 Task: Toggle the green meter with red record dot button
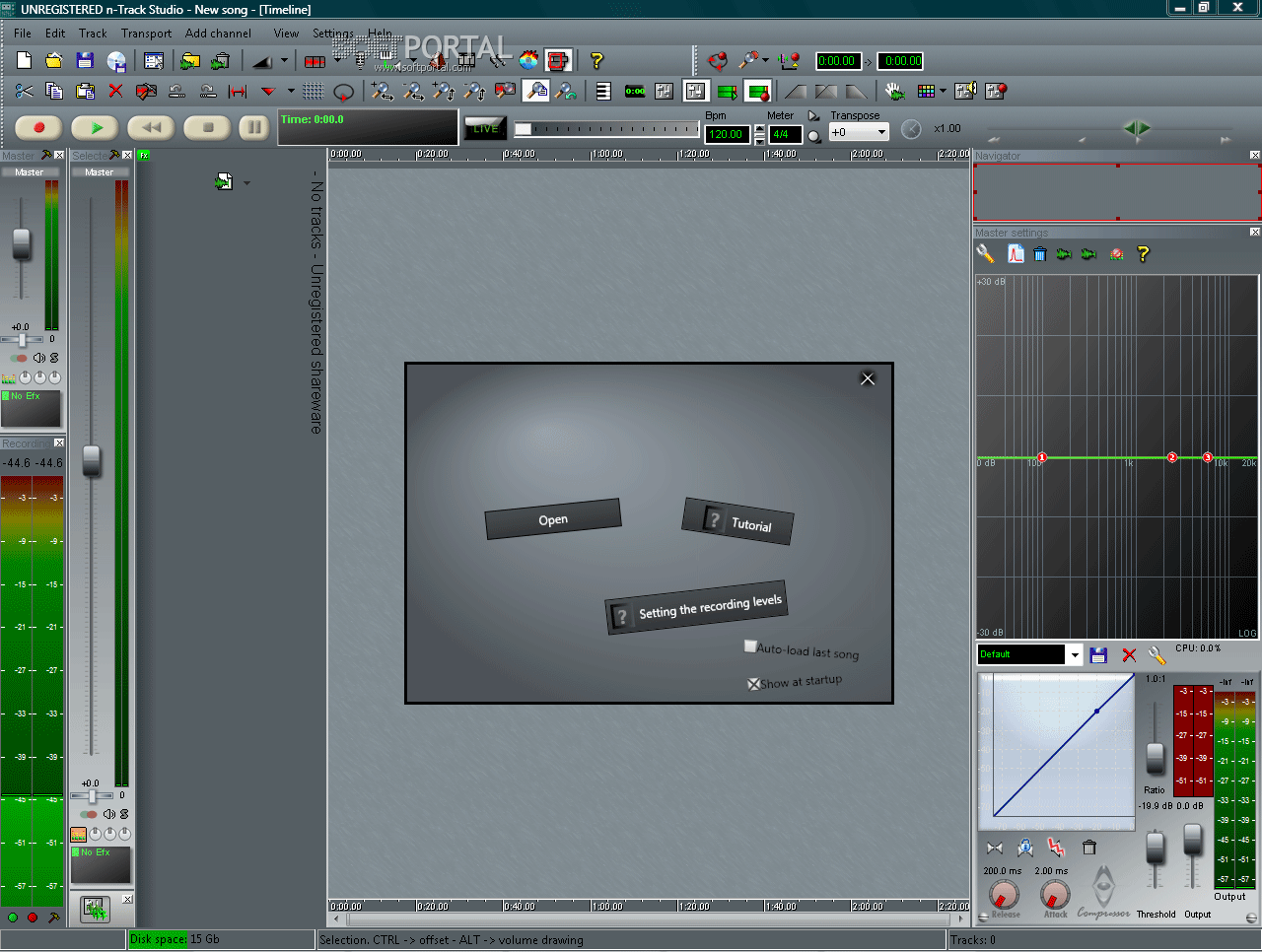tap(757, 92)
